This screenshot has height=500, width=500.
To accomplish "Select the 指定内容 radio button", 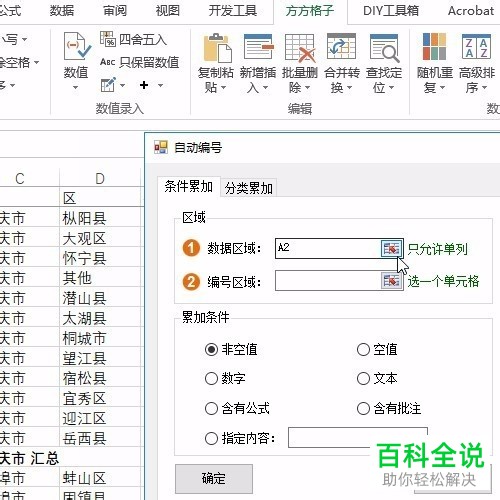I will pyautogui.click(x=211, y=438).
